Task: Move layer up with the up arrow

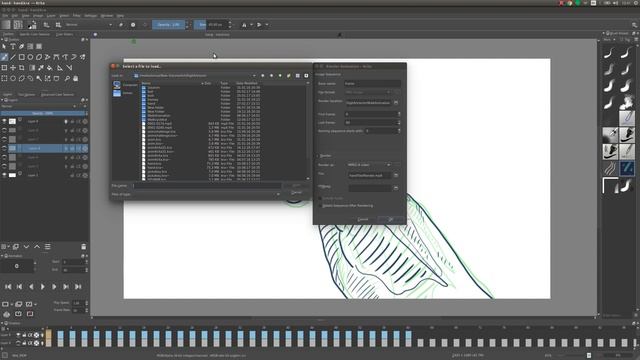Action: click(x=37, y=247)
